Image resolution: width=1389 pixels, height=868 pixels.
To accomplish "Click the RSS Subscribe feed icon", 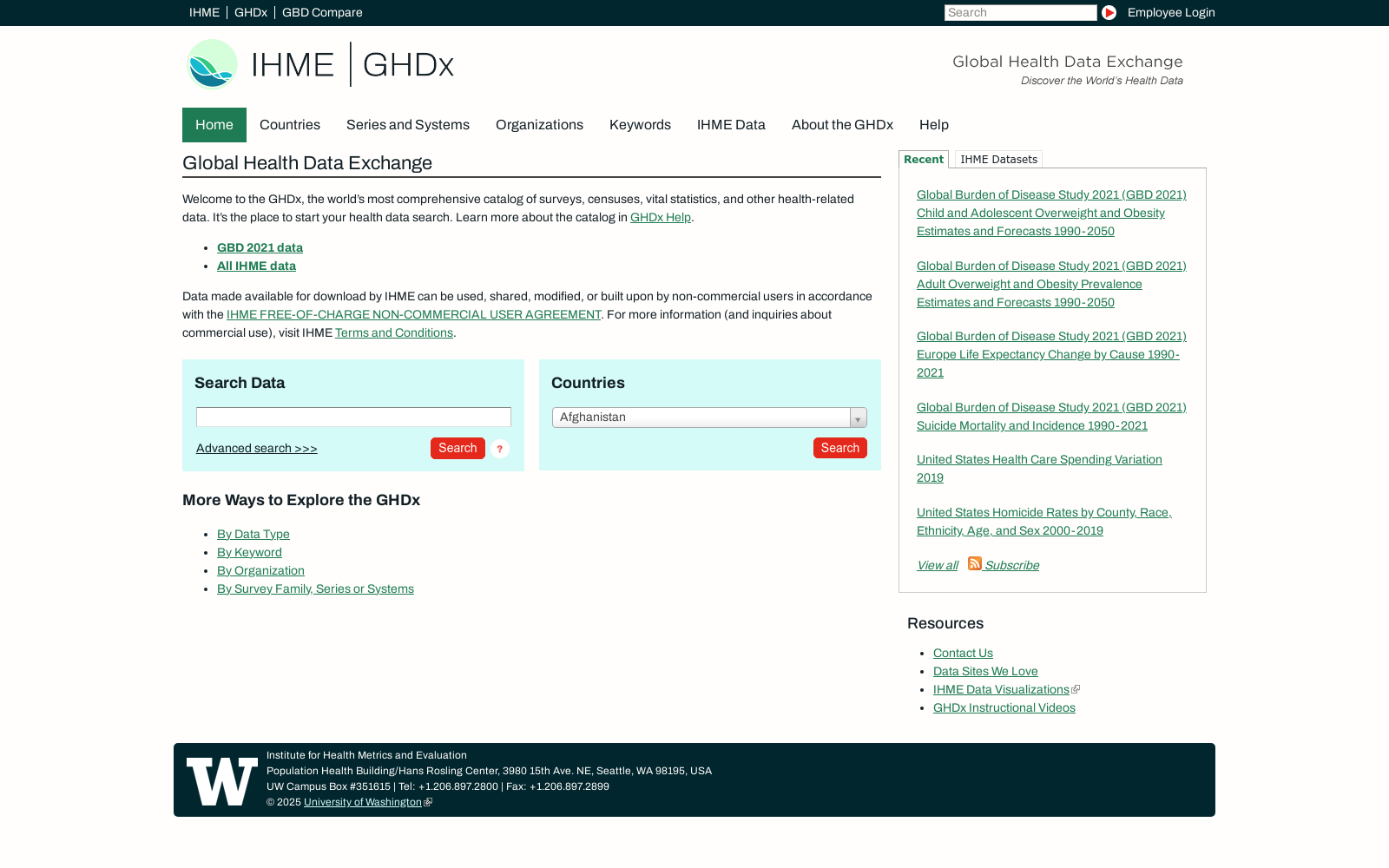I will coord(975,564).
